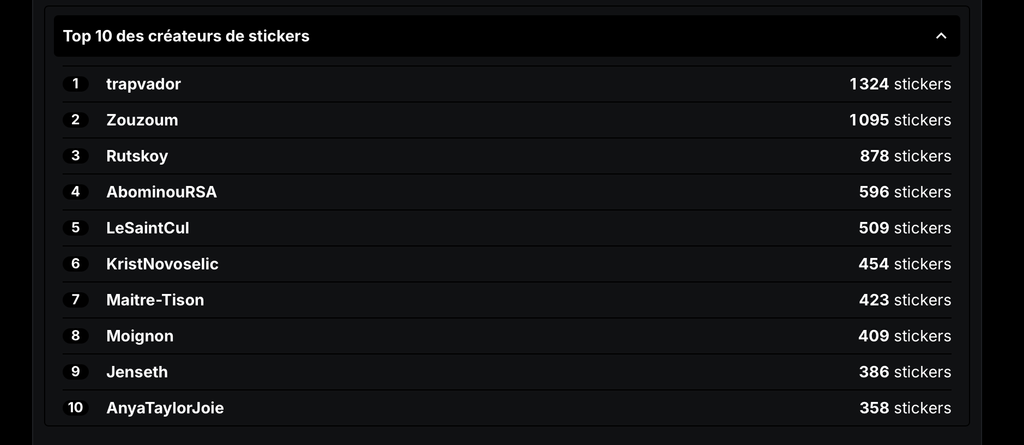Click the rank 2 badge
The width and height of the screenshot is (1024, 445).
point(76,120)
